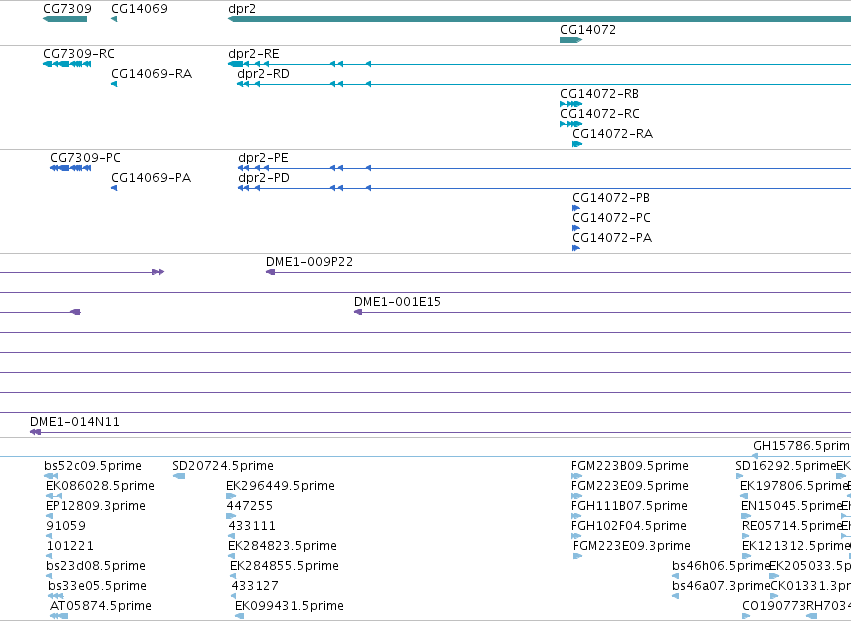Open the 433111 feature label
Viewport: 851px width, 621px height.
pyautogui.click(x=252, y=526)
